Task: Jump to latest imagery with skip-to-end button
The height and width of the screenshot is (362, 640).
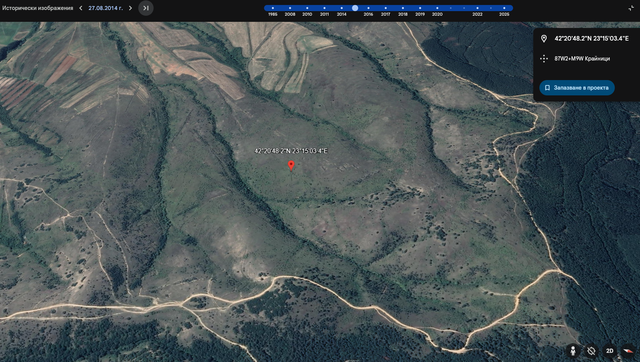Action: click(x=146, y=8)
